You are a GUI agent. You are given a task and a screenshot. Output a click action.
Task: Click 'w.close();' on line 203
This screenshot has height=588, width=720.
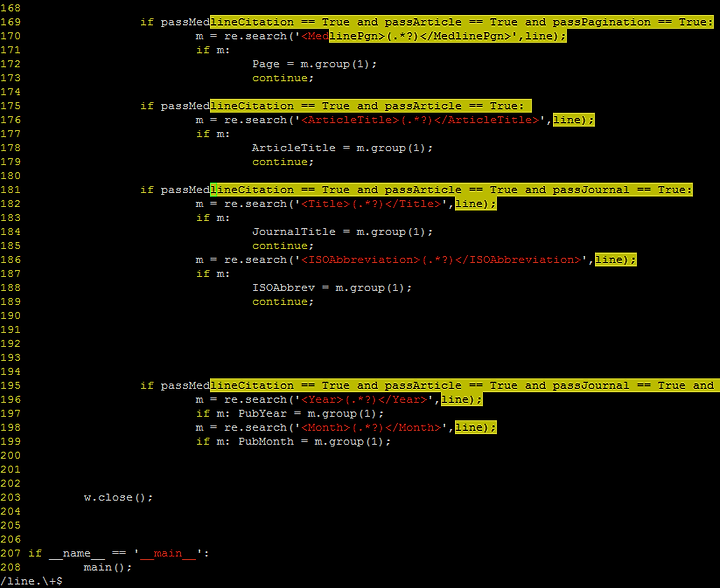[118, 498]
